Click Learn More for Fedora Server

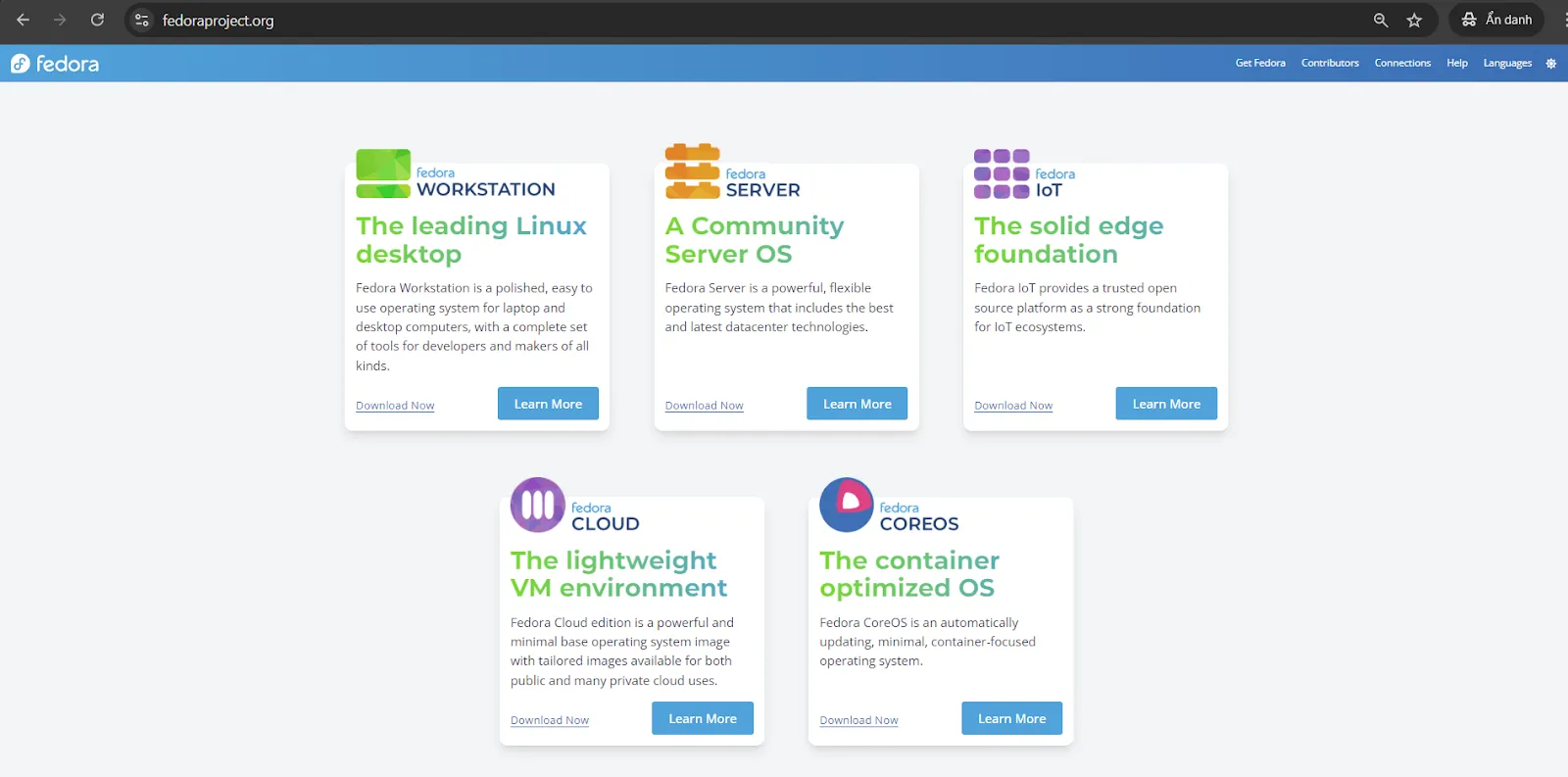coord(857,404)
